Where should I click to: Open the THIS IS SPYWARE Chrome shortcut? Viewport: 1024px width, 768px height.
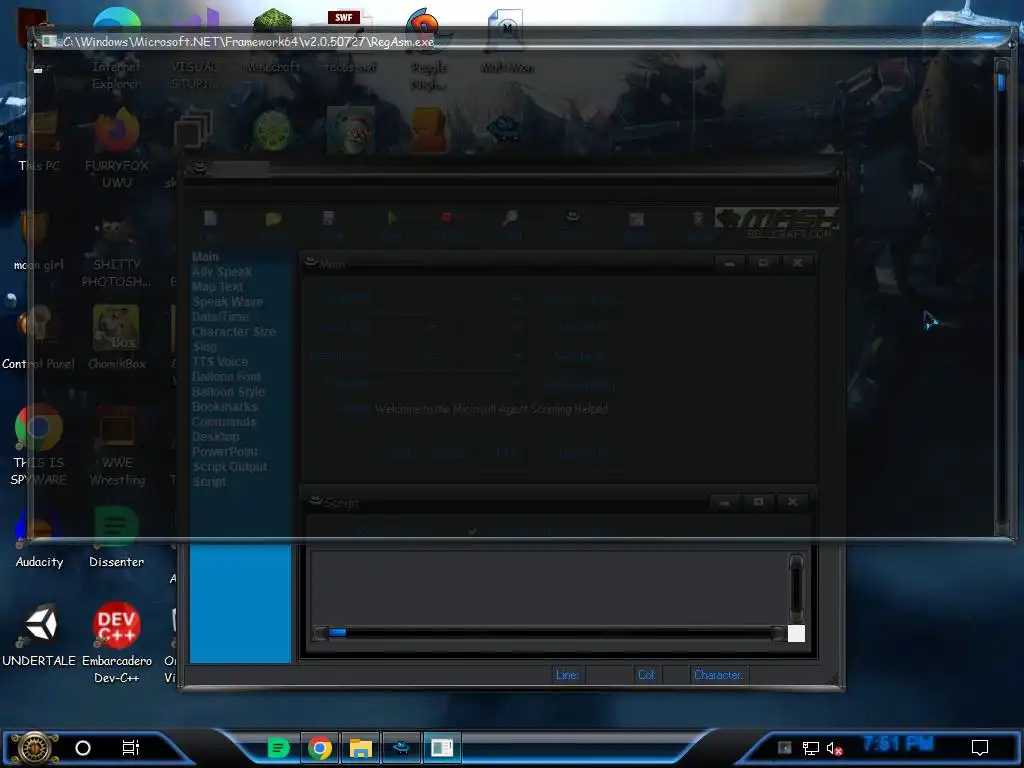click(x=39, y=445)
